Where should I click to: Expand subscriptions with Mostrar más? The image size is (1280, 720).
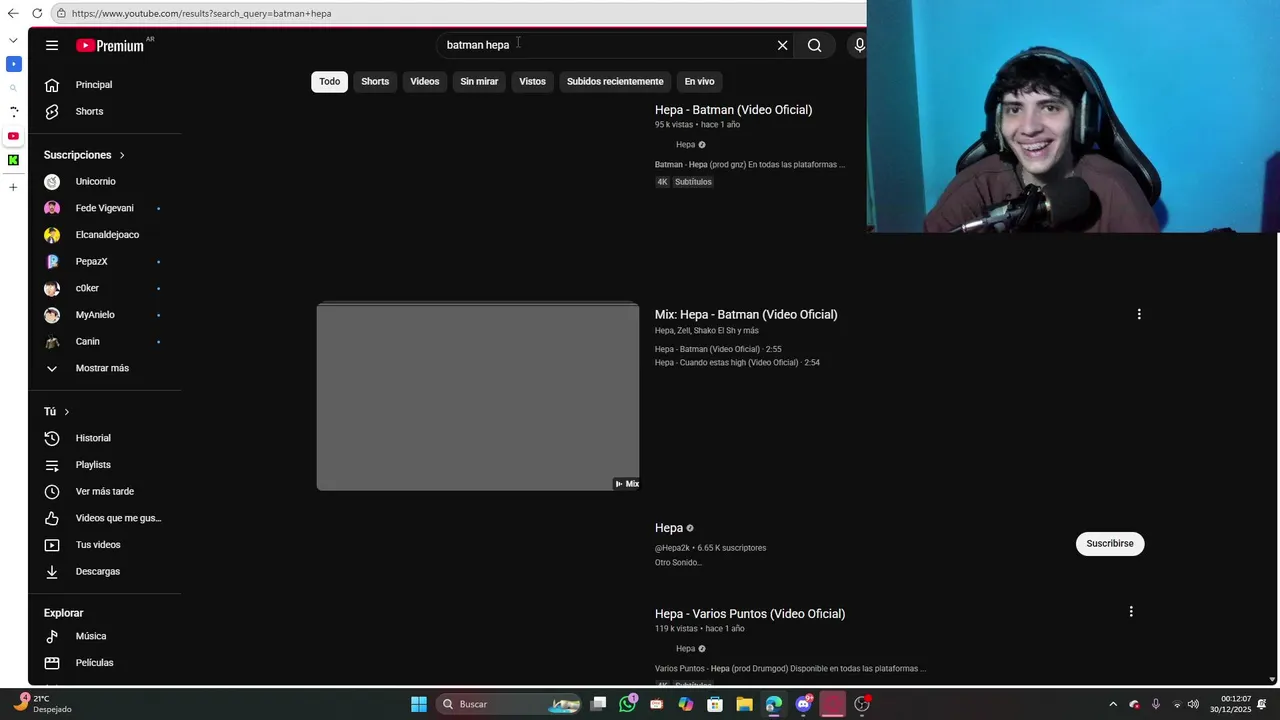pyautogui.click(x=101, y=368)
